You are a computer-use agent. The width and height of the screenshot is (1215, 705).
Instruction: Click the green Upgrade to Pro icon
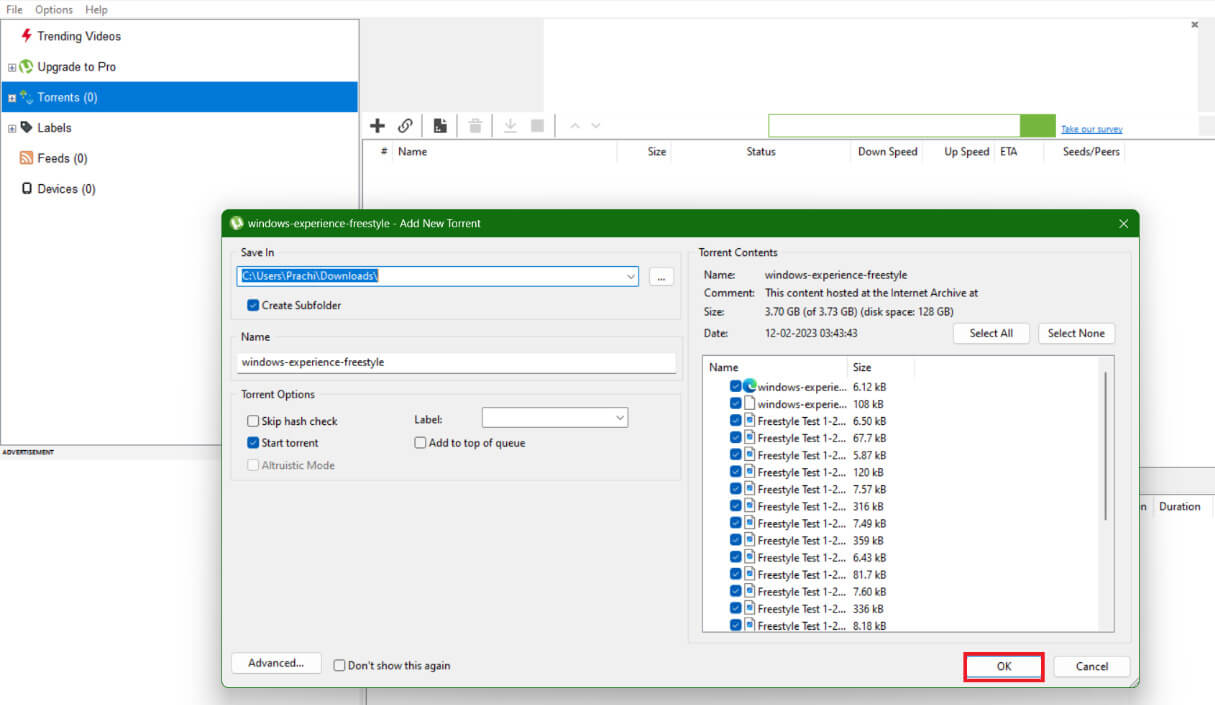[x=26, y=67]
